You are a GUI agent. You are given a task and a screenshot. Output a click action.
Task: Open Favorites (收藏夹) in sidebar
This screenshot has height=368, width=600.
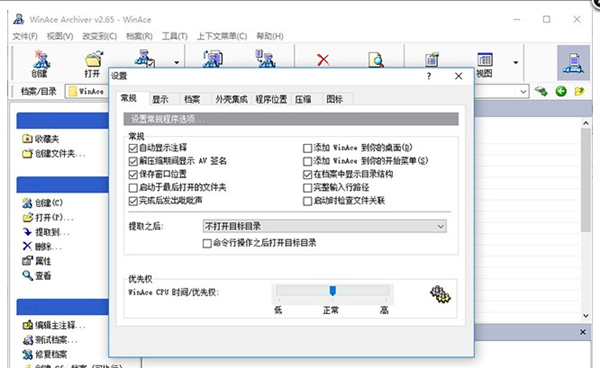[x=41, y=138]
